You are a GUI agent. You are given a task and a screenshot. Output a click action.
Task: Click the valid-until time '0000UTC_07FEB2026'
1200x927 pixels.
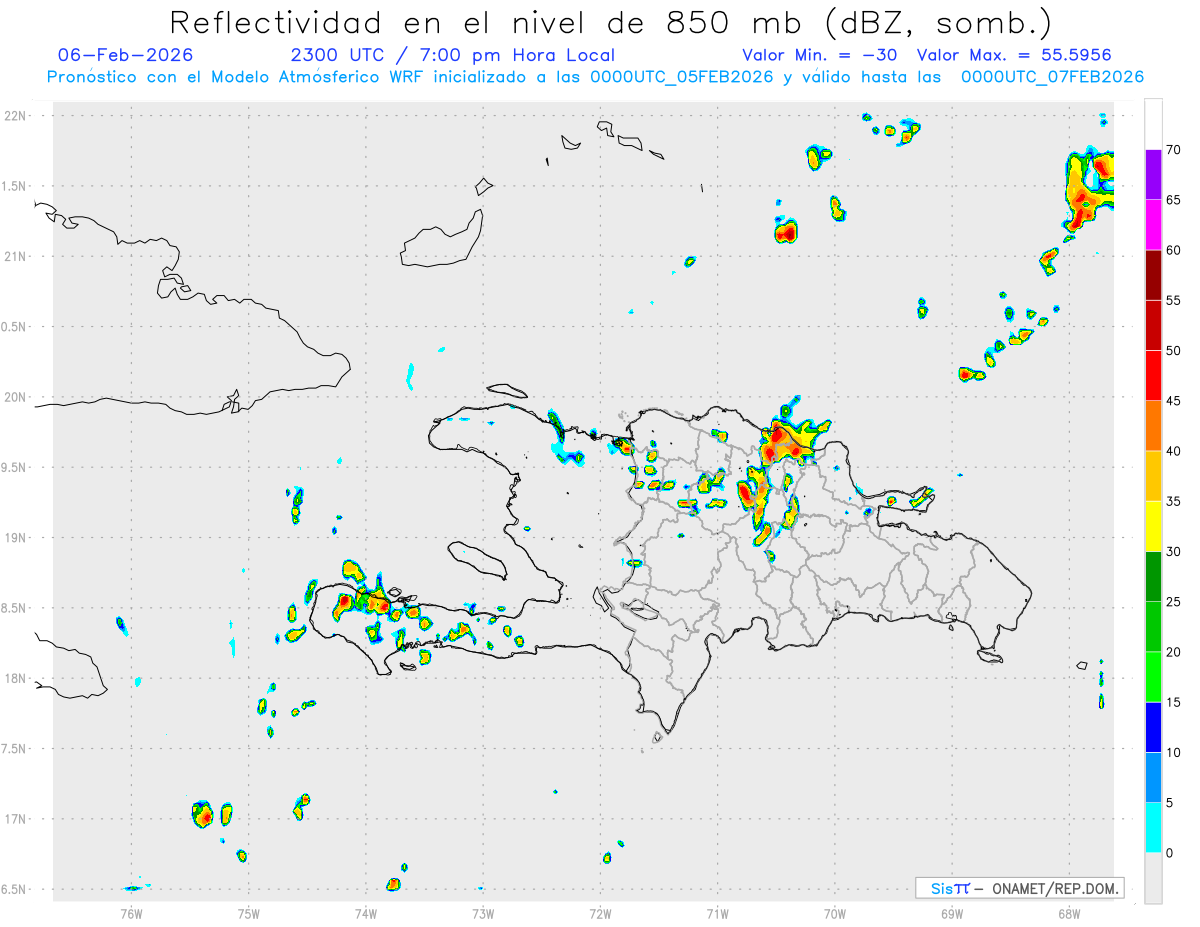pyautogui.click(x=1053, y=76)
